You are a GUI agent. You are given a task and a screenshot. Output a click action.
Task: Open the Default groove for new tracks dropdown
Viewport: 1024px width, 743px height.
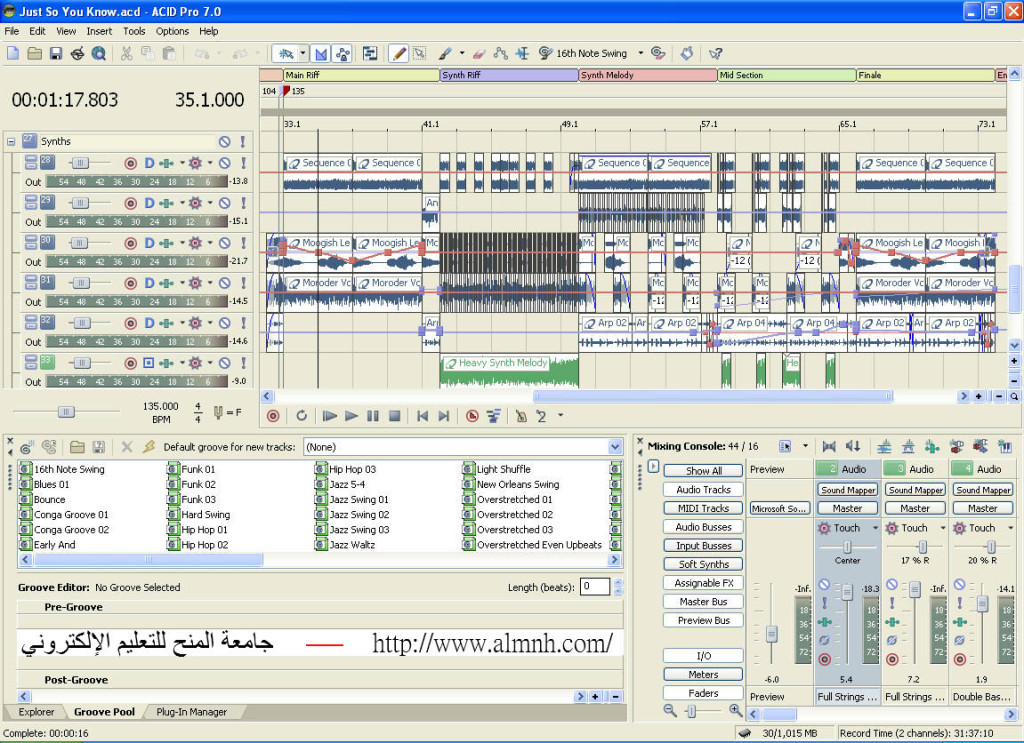coord(615,447)
